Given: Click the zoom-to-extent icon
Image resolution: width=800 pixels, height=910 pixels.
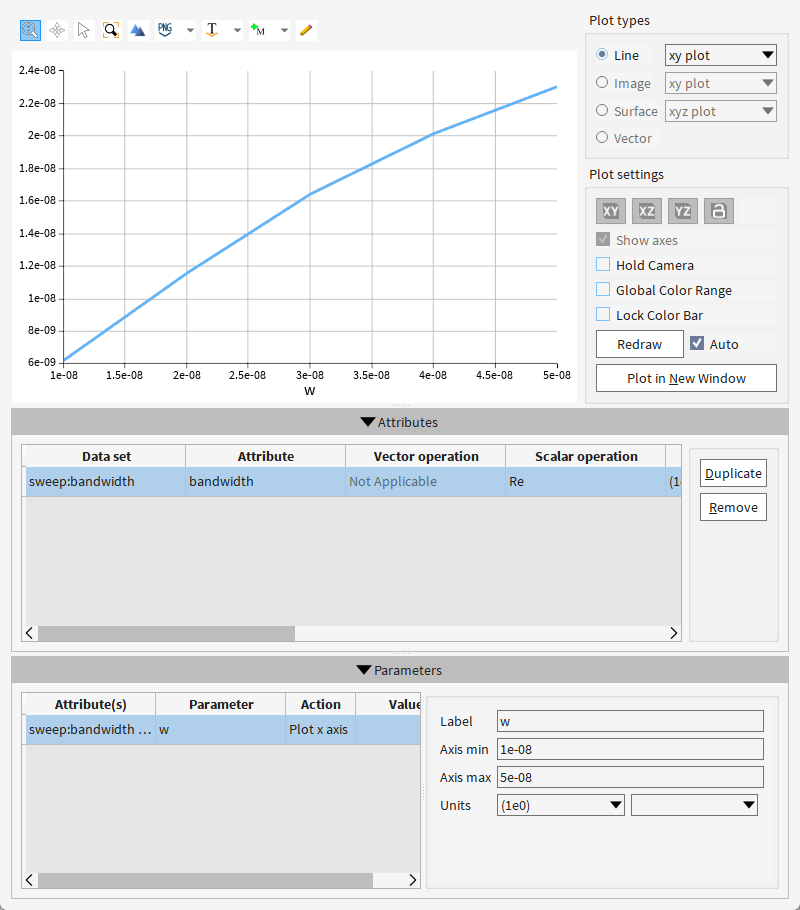Looking at the screenshot, I should point(110,30).
